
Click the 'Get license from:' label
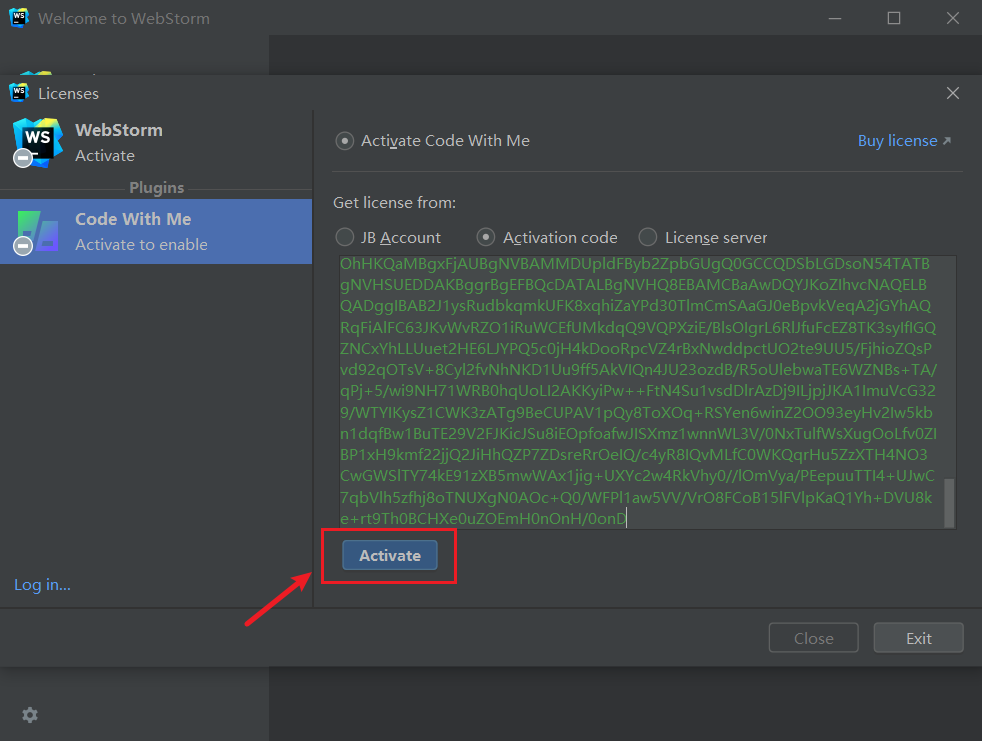(395, 203)
